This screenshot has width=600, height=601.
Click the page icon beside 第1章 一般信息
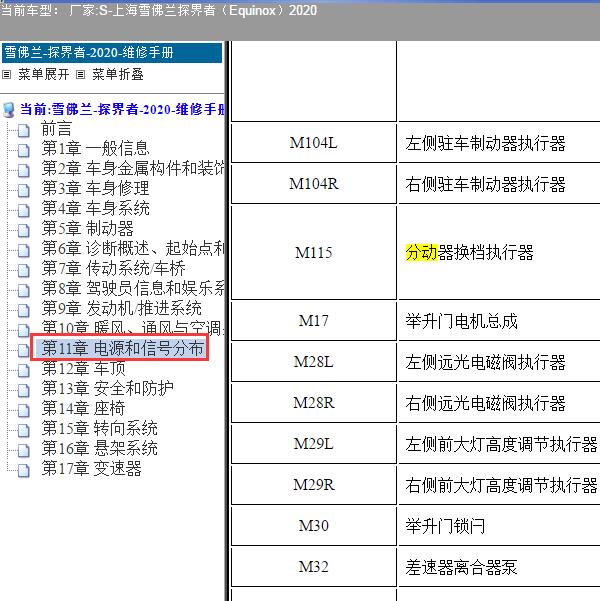pos(24,151)
